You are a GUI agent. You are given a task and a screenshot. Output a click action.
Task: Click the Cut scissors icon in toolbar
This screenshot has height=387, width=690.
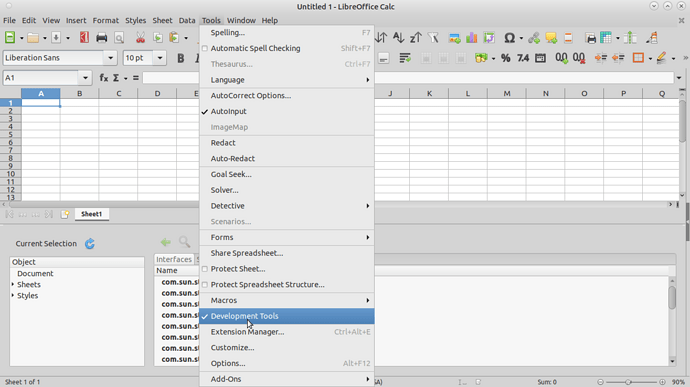140,38
